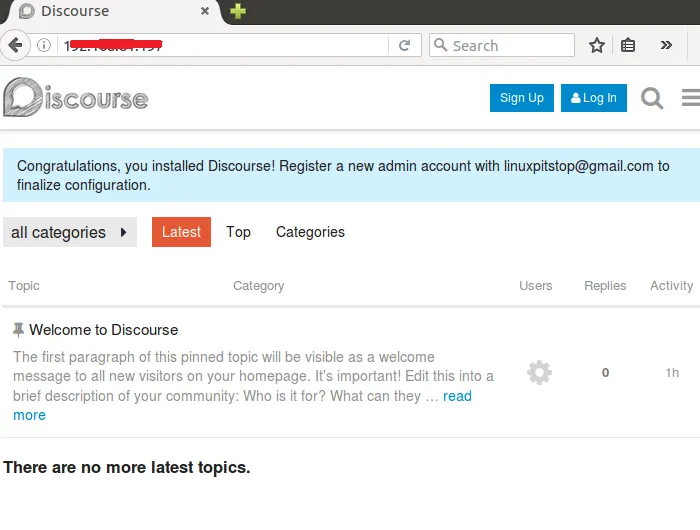Show site information icon in address bar
Viewport: 700px width, 530px height.
click(44, 45)
